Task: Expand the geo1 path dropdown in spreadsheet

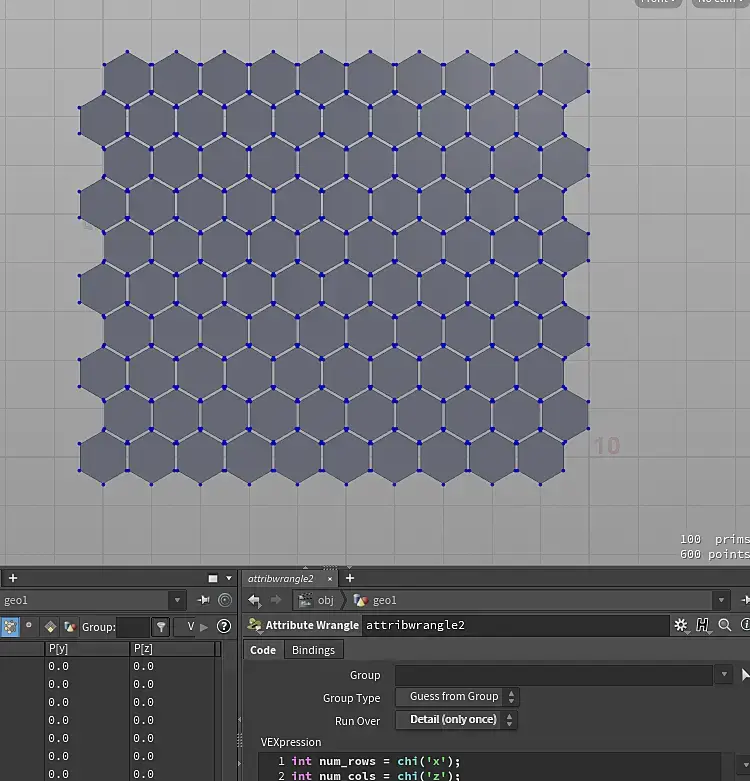Action: point(177,600)
